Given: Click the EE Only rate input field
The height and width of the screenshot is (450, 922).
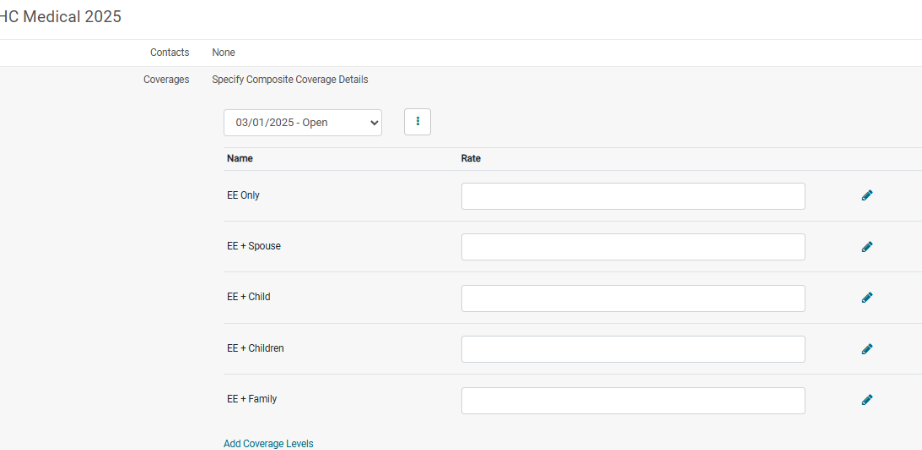Looking at the screenshot, I should (633, 196).
